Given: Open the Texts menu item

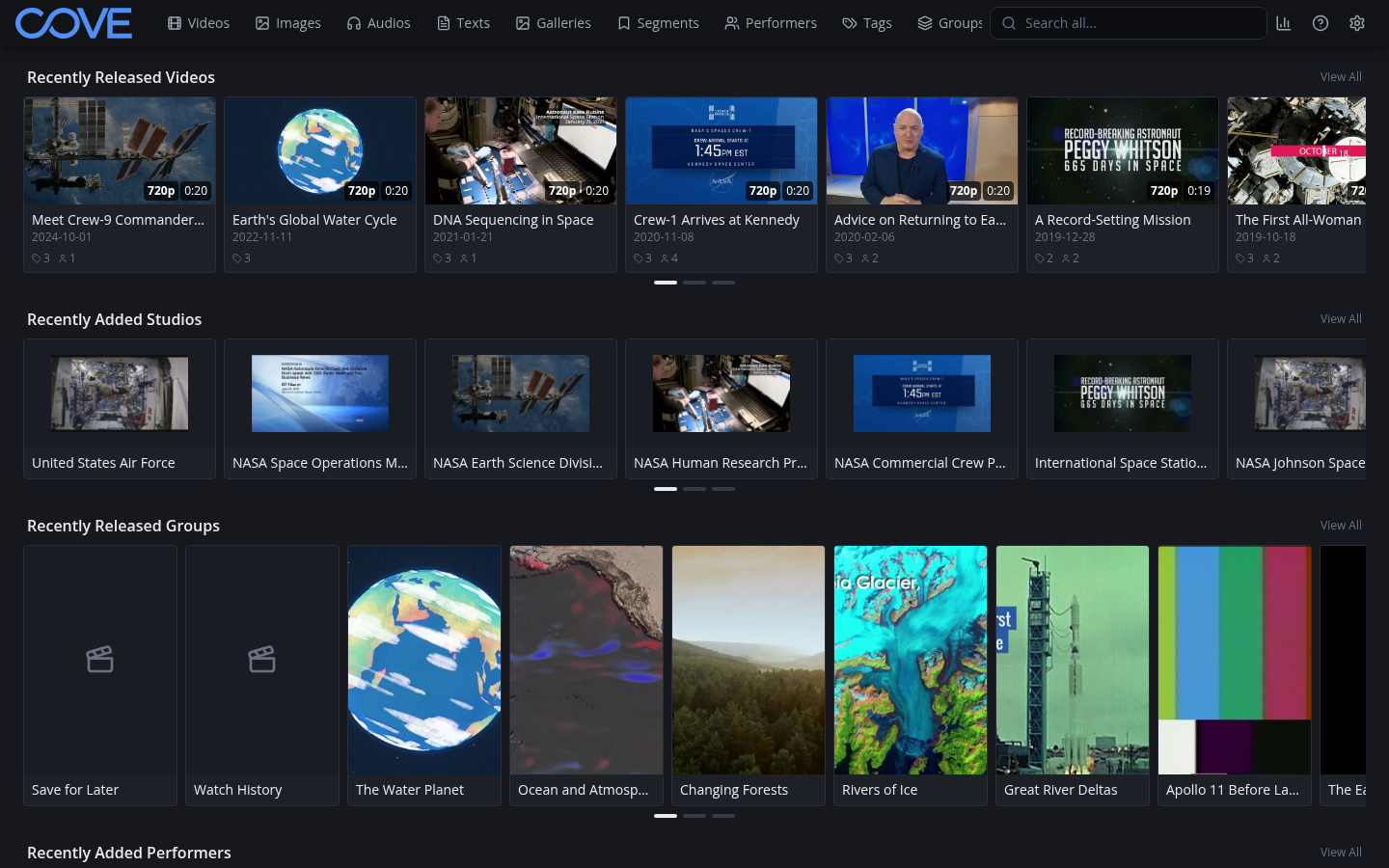Looking at the screenshot, I should point(463,23).
